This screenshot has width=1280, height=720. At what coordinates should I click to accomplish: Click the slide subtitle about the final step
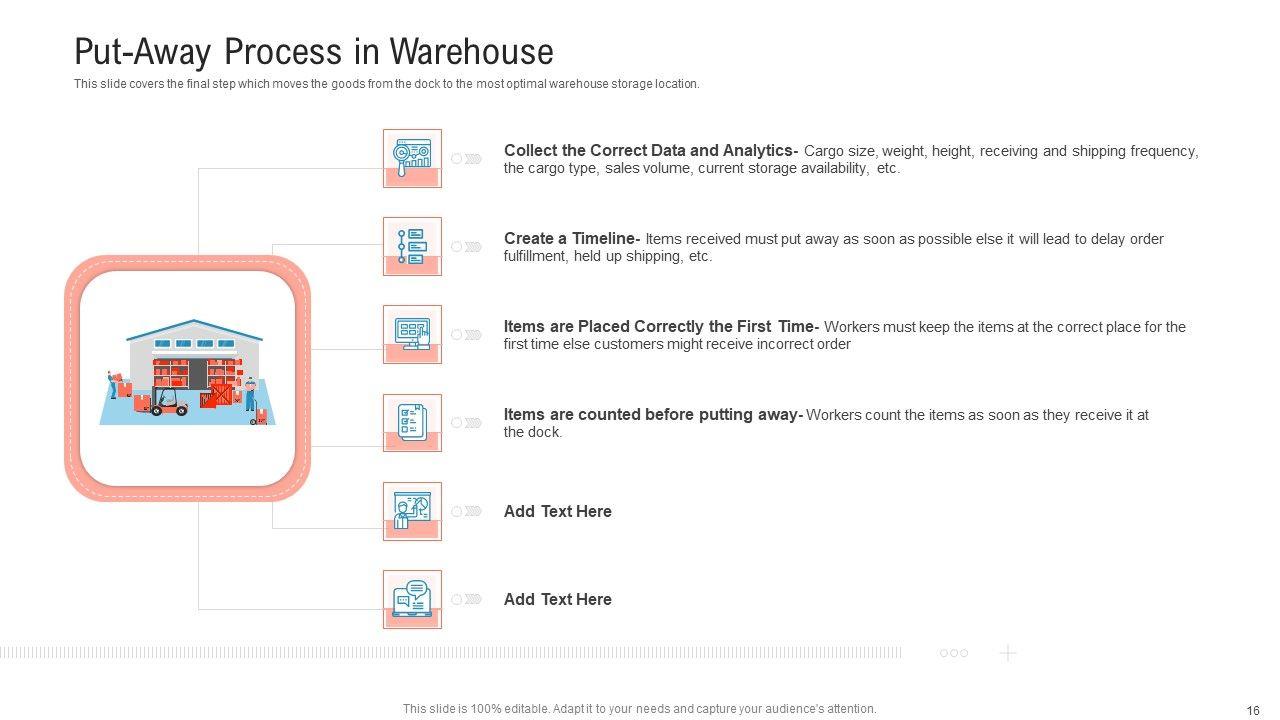click(386, 84)
